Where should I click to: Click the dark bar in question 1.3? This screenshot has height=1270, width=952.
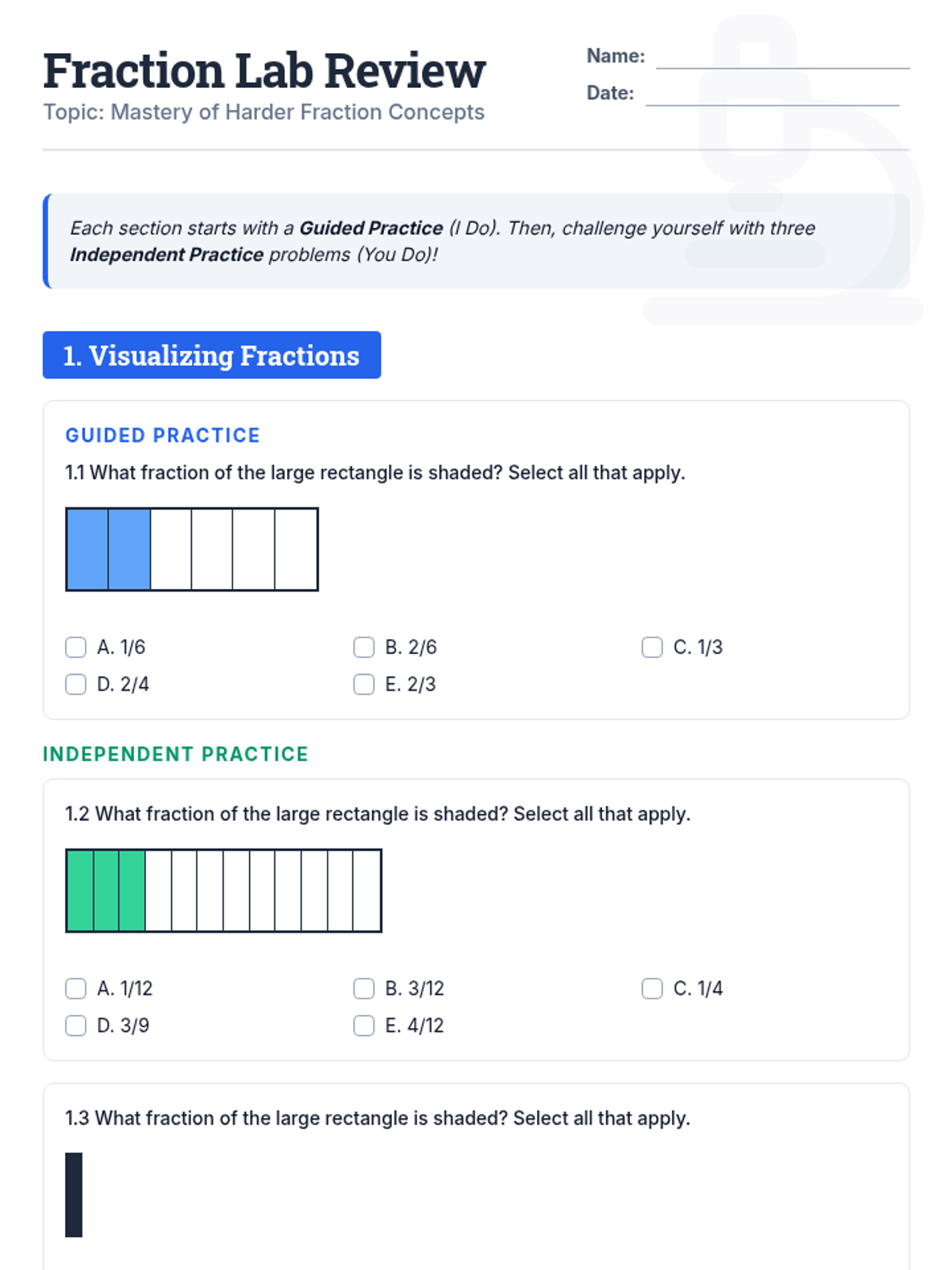click(74, 1195)
